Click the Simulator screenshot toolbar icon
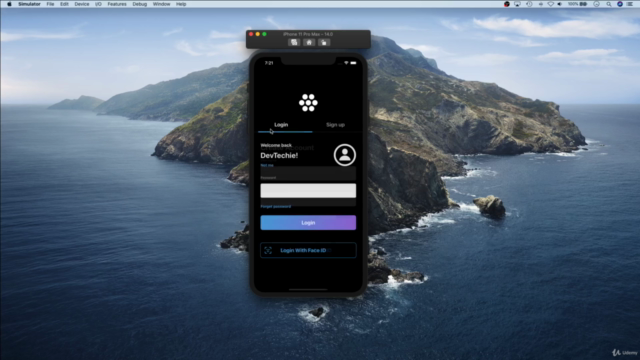The height and width of the screenshot is (360, 640). click(294, 42)
